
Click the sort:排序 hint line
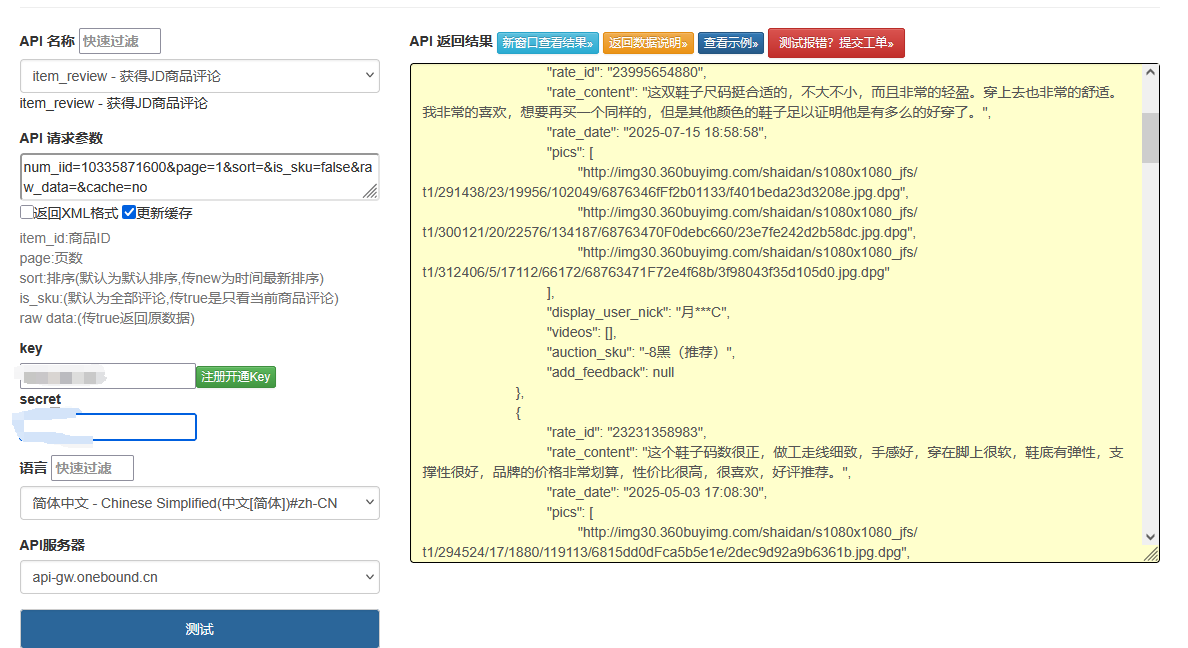tap(172, 279)
